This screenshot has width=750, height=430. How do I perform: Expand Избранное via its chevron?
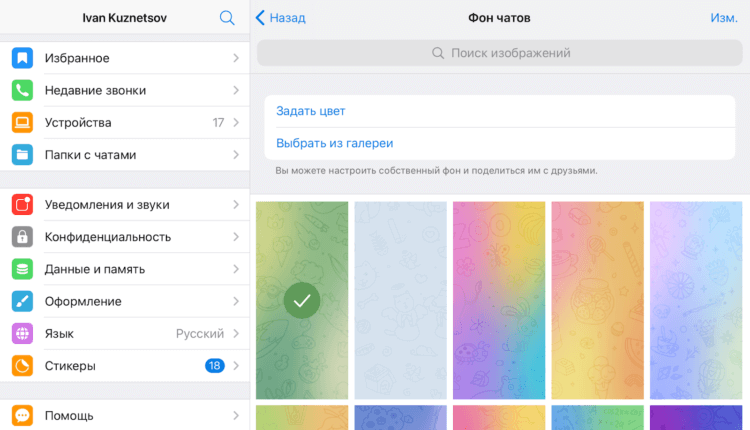pyautogui.click(x=236, y=58)
